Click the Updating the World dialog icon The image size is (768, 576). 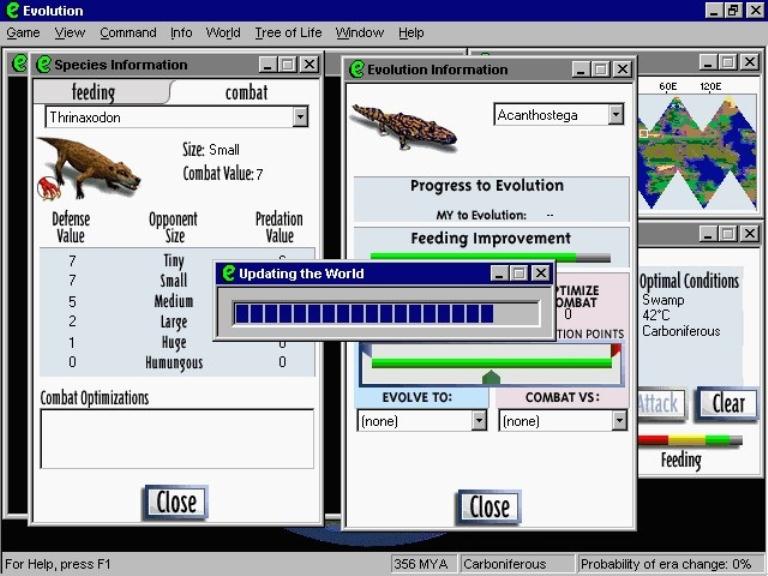coord(228,273)
